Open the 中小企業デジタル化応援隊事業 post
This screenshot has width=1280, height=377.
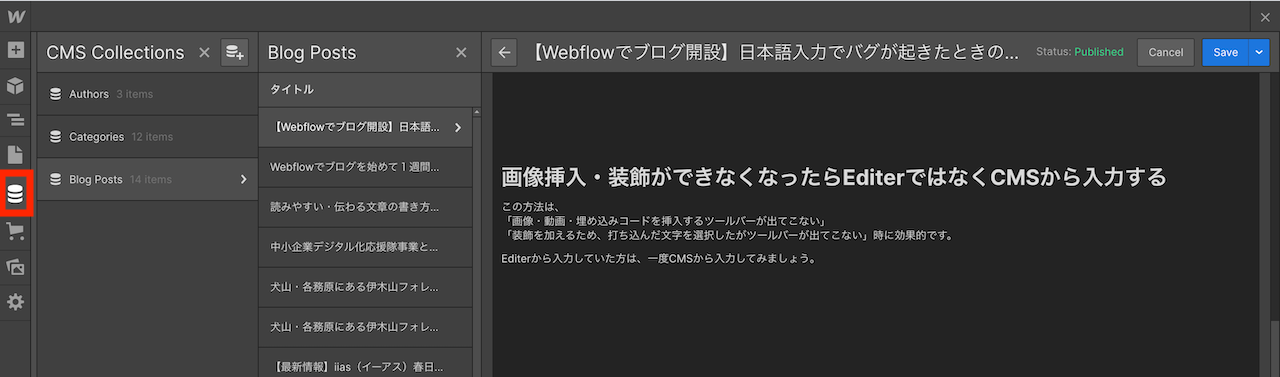coord(365,246)
